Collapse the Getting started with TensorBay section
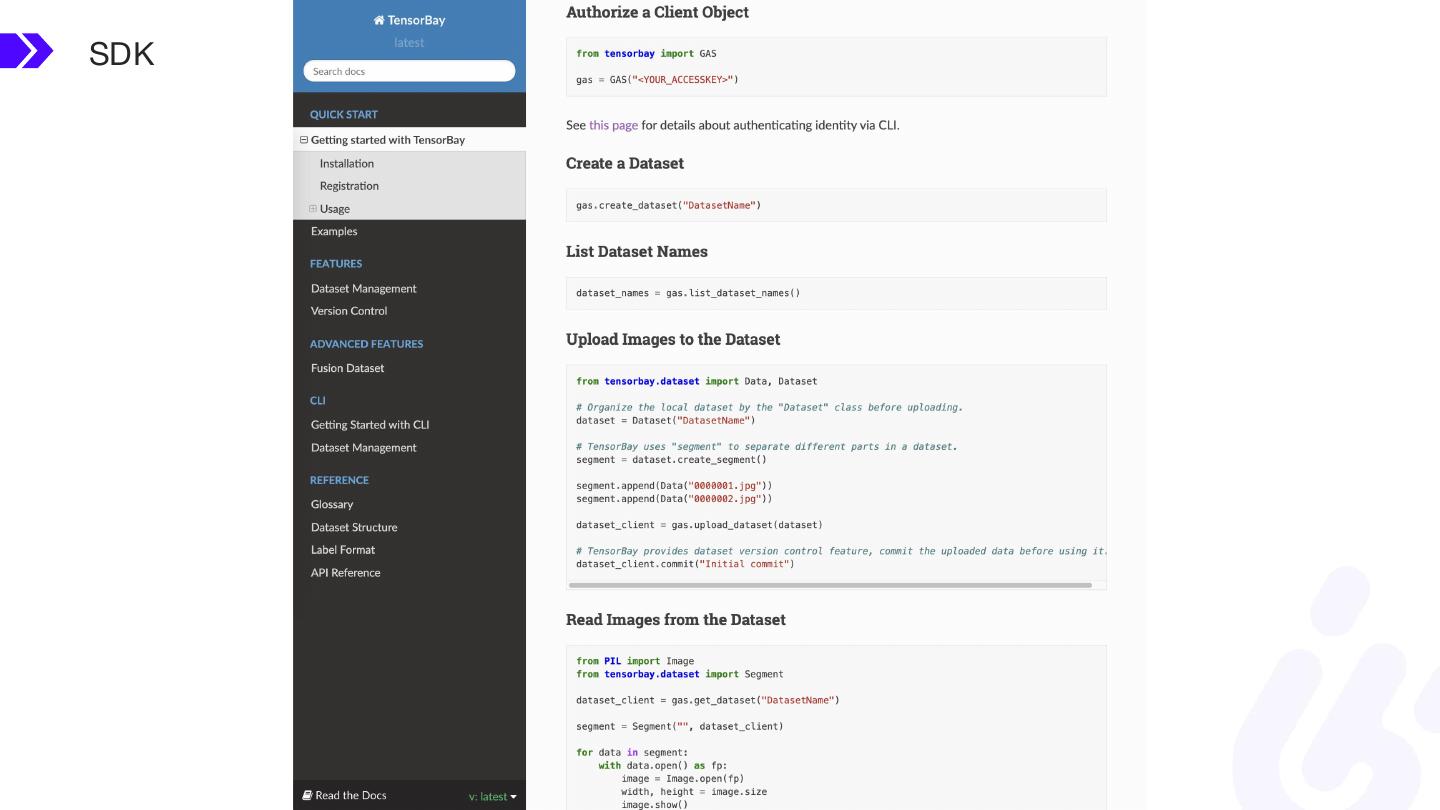Screen dimensions: 1440x810 (x=304, y=140)
